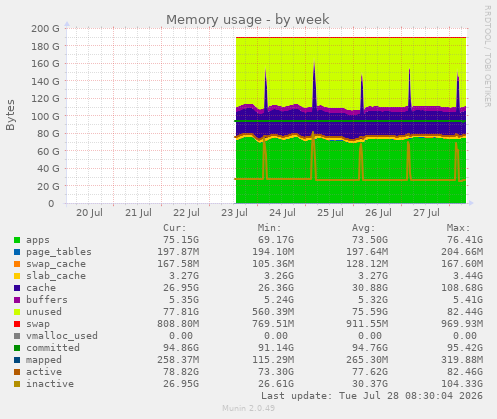Click the '20 Jul' x-axis label
Viewport: 497px width, 419px height.
(x=89, y=213)
